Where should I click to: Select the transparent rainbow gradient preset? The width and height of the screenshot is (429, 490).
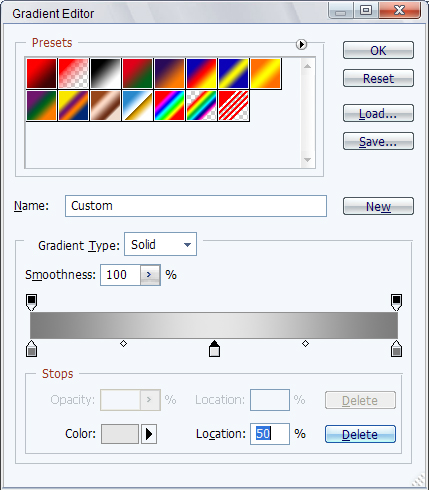pos(202,106)
